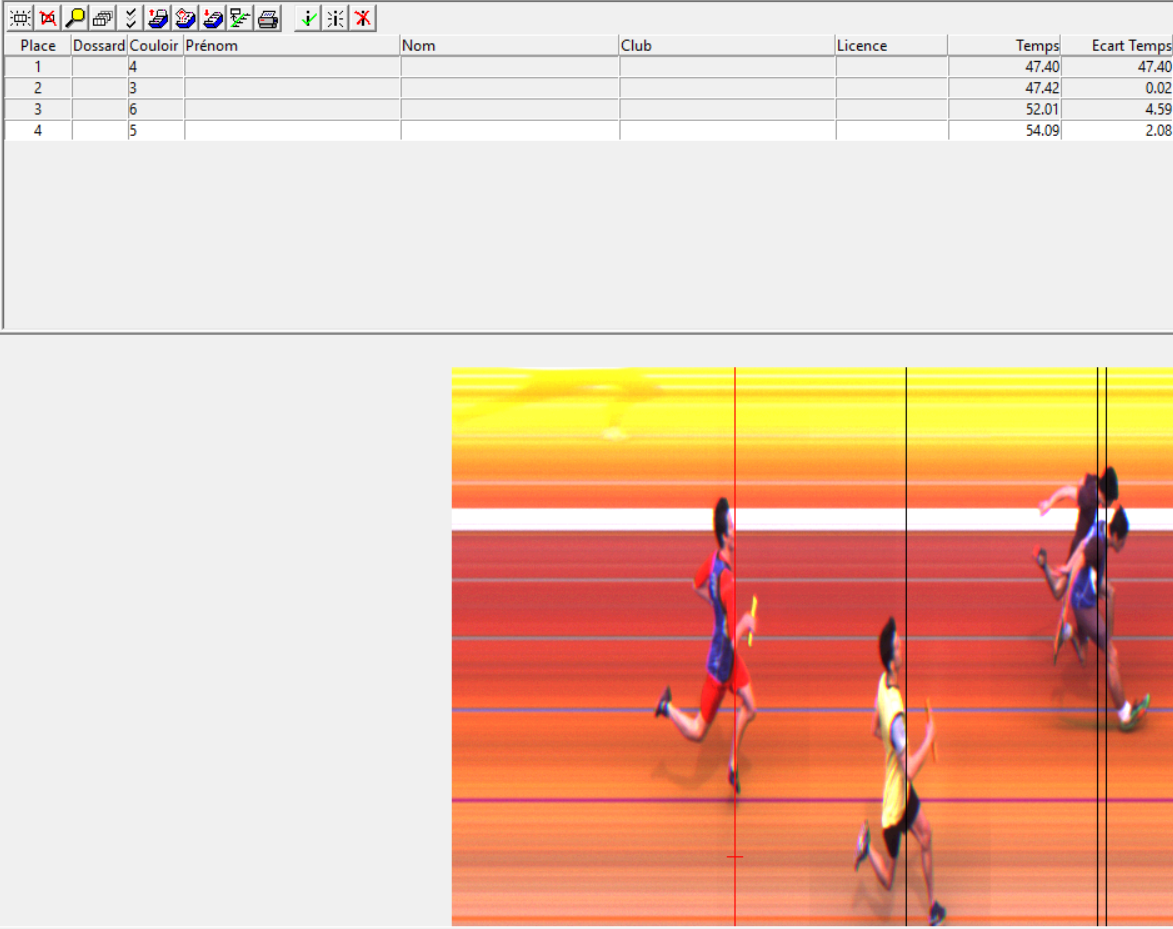Select the Place 2 result row

(x=589, y=88)
